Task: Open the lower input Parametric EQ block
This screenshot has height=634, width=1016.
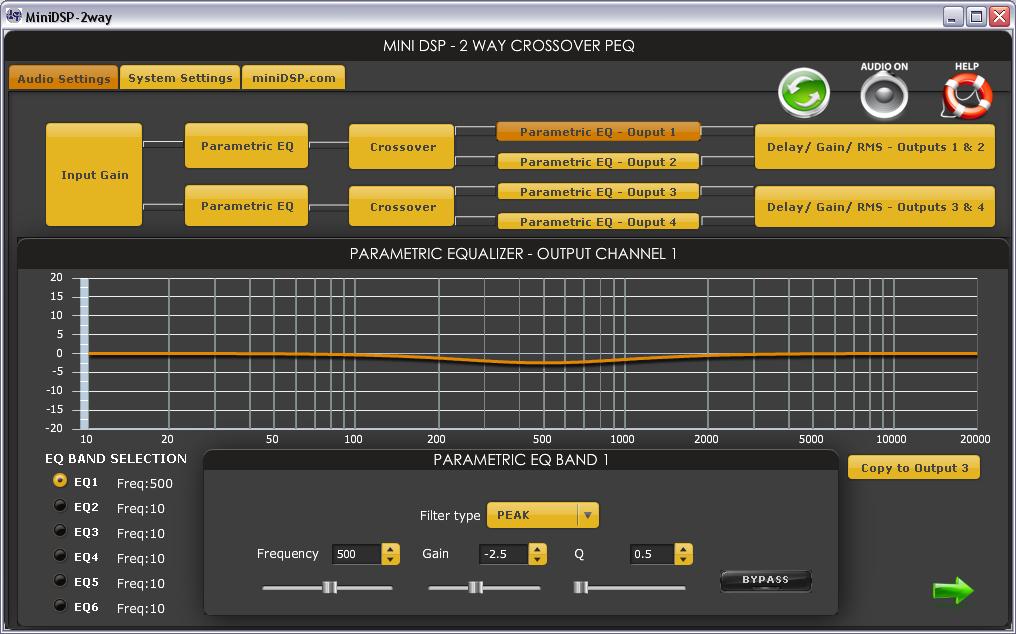Action: pyautogui.click(x=247, y=205)
